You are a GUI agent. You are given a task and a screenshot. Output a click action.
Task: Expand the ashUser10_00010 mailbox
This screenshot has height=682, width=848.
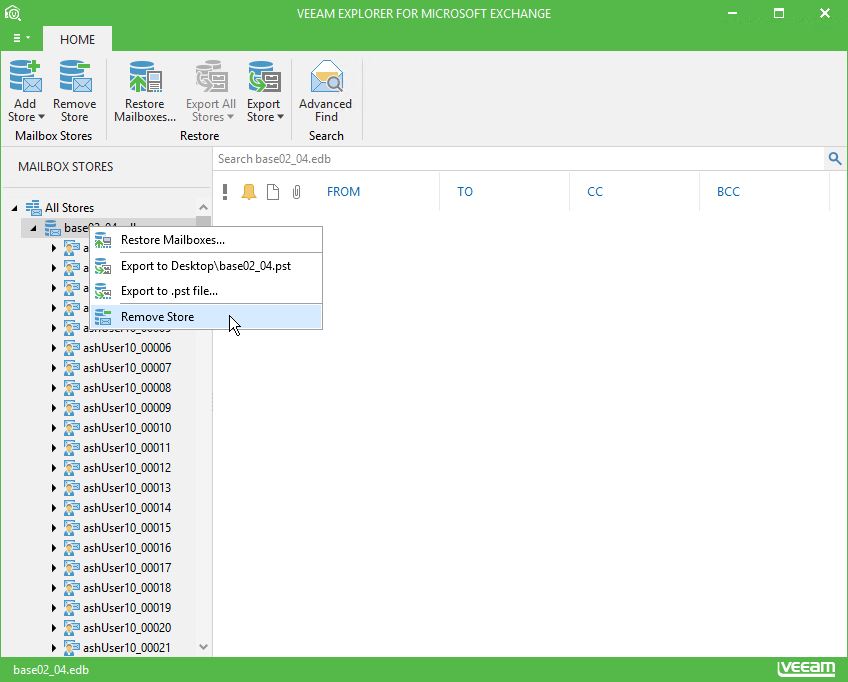[54, 428]
